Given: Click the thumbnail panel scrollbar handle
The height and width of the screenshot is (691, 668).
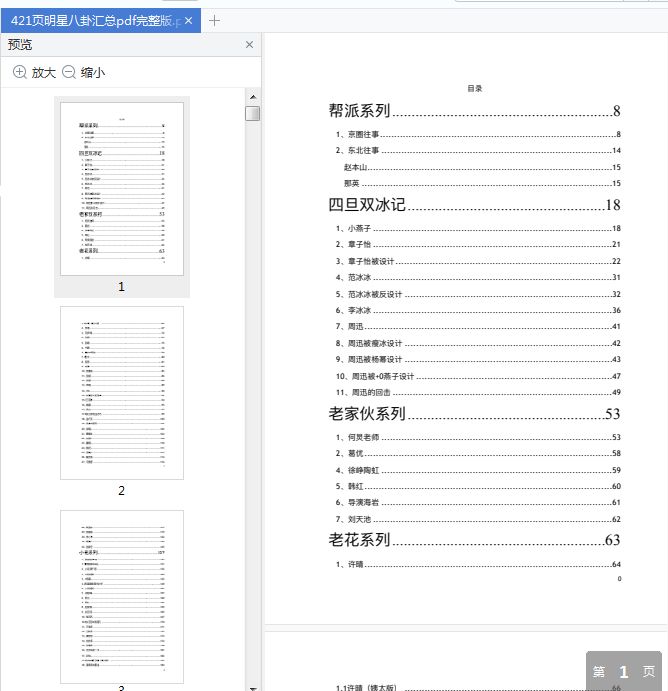Looking at the screenshot, I should pos(253,113).
